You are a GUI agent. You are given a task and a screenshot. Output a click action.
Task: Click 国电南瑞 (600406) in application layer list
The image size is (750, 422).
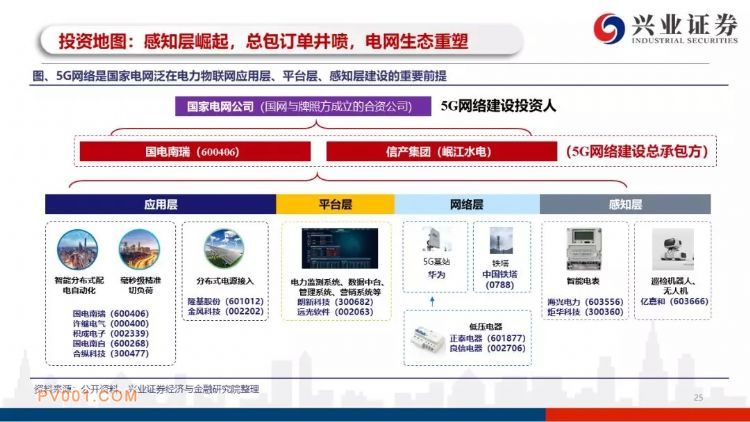point(110,313)
